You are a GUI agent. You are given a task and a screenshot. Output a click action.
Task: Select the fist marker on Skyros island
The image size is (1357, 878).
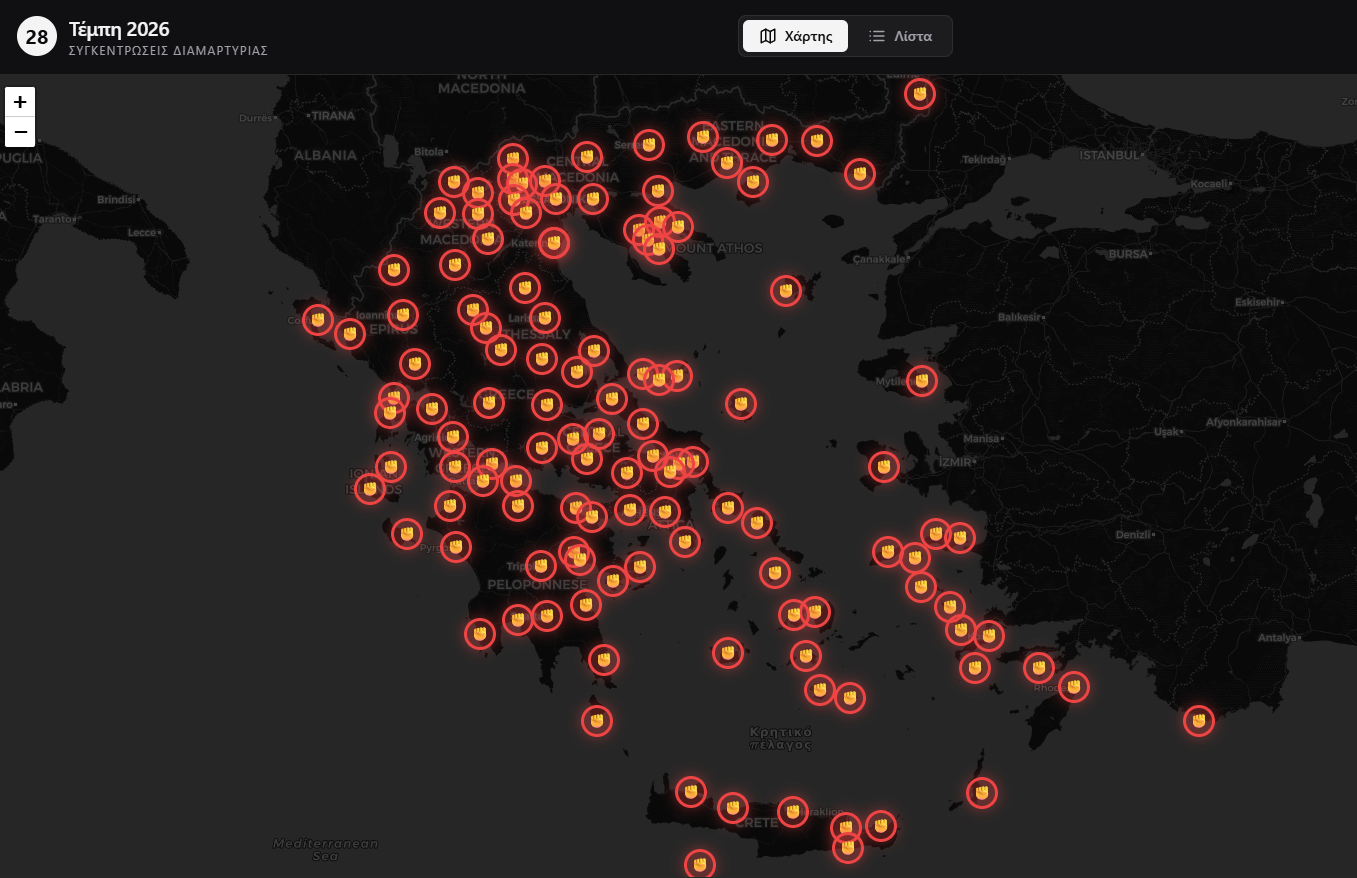(x=741, y=403)
